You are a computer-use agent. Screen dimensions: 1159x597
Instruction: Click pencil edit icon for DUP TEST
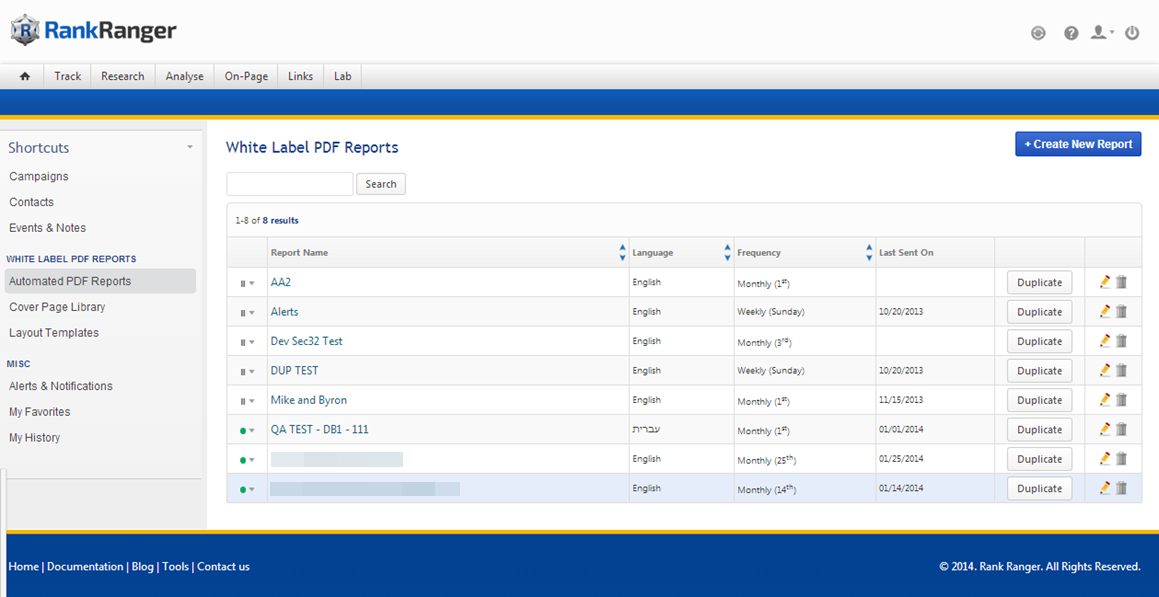[1104, 371]
